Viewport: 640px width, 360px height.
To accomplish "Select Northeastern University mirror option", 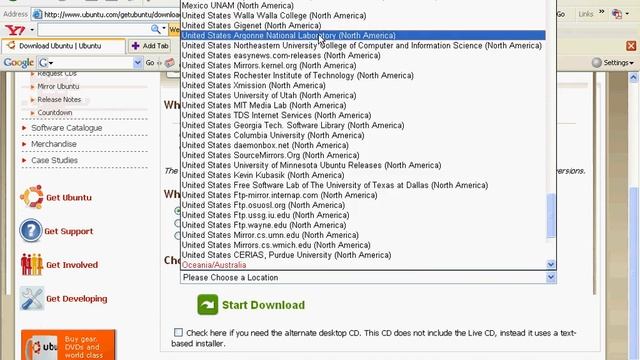I will coord(362,45).
